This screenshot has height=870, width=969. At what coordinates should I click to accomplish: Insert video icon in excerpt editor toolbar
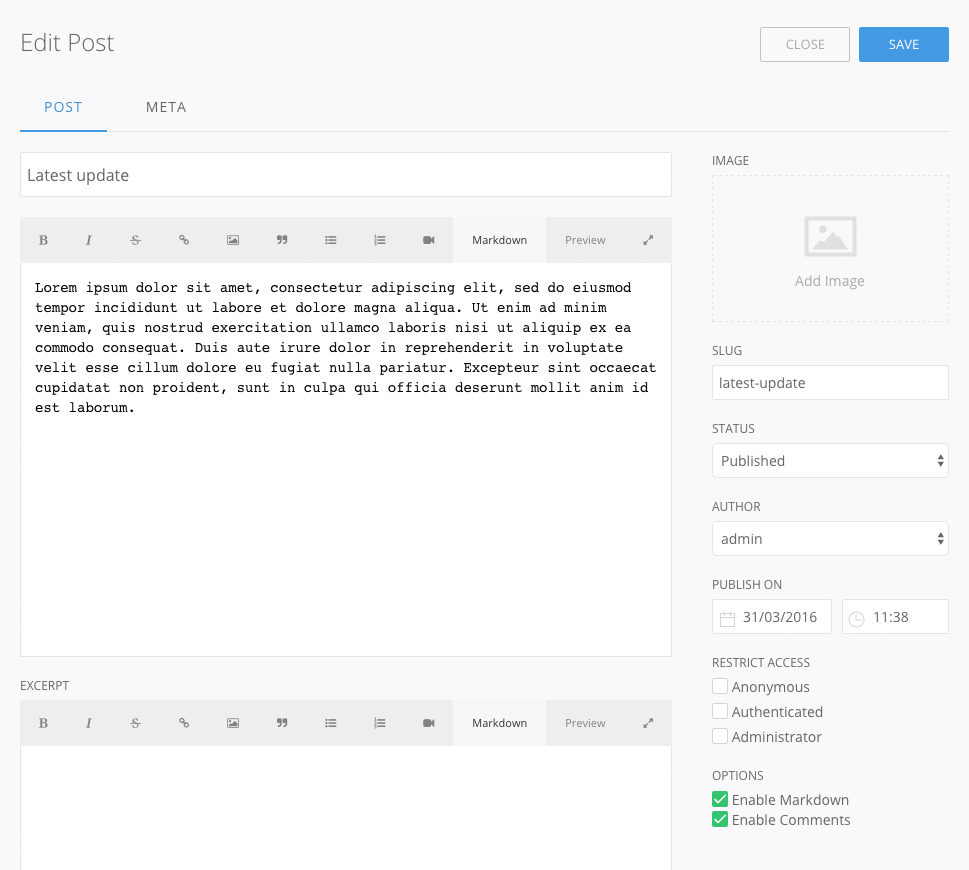pos(429,723)
